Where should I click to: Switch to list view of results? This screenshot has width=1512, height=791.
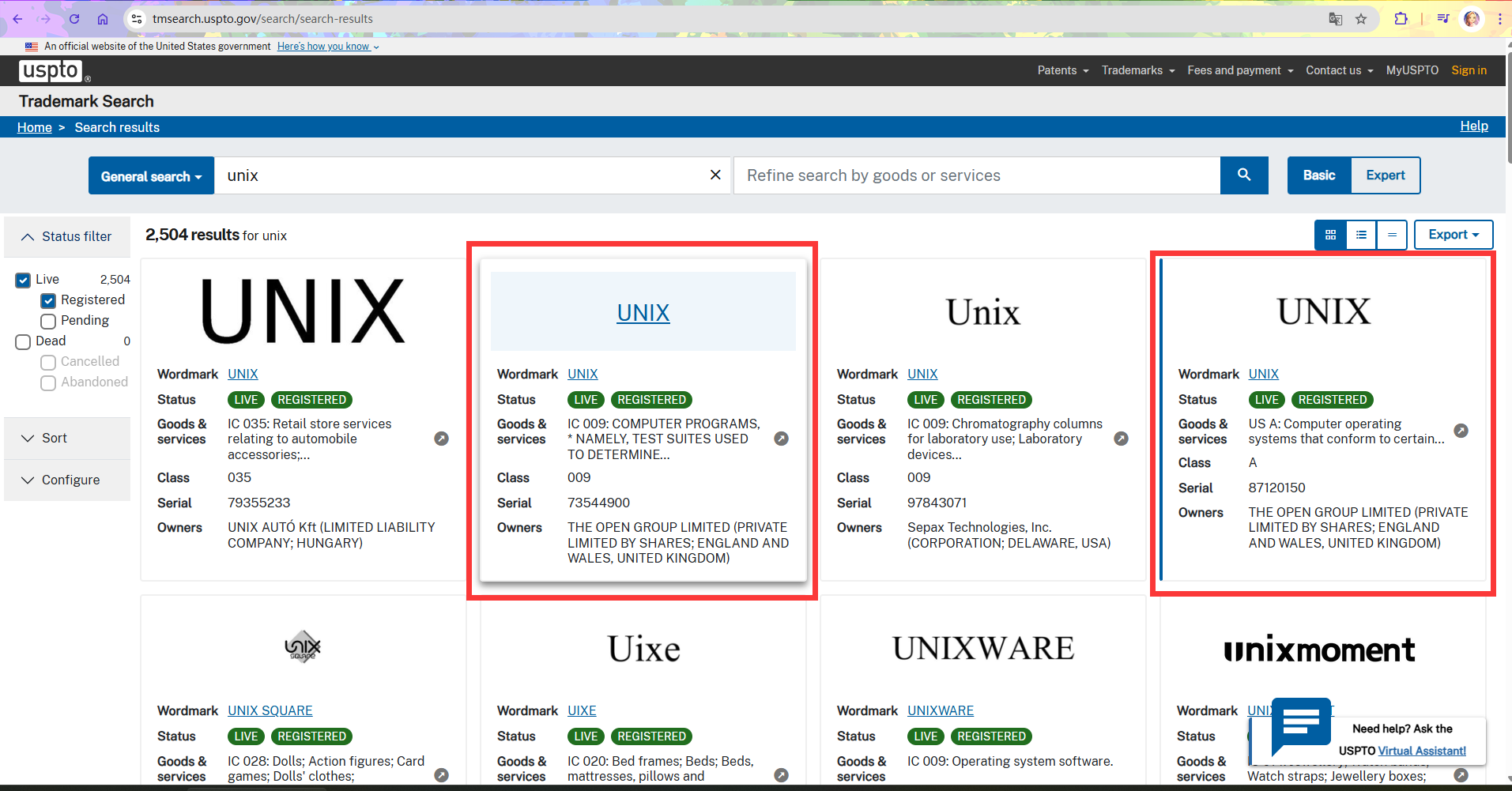(1361, 235)
